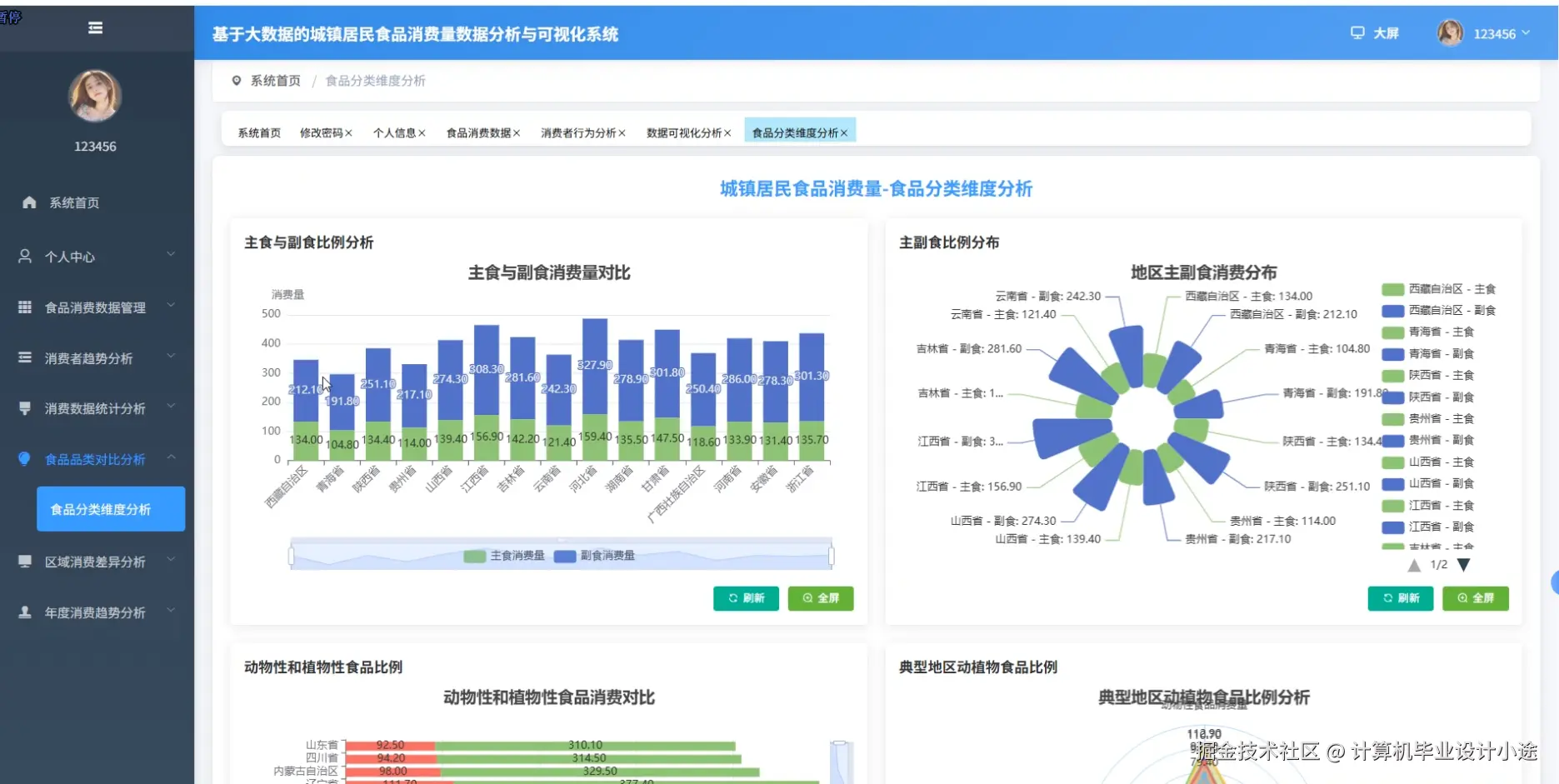Toggle 西藏自治区 - 副食 legend item
Image resolution: width=1559 pixels, height=784 pixels.
pyautogui.click(x=1438, y=311)
